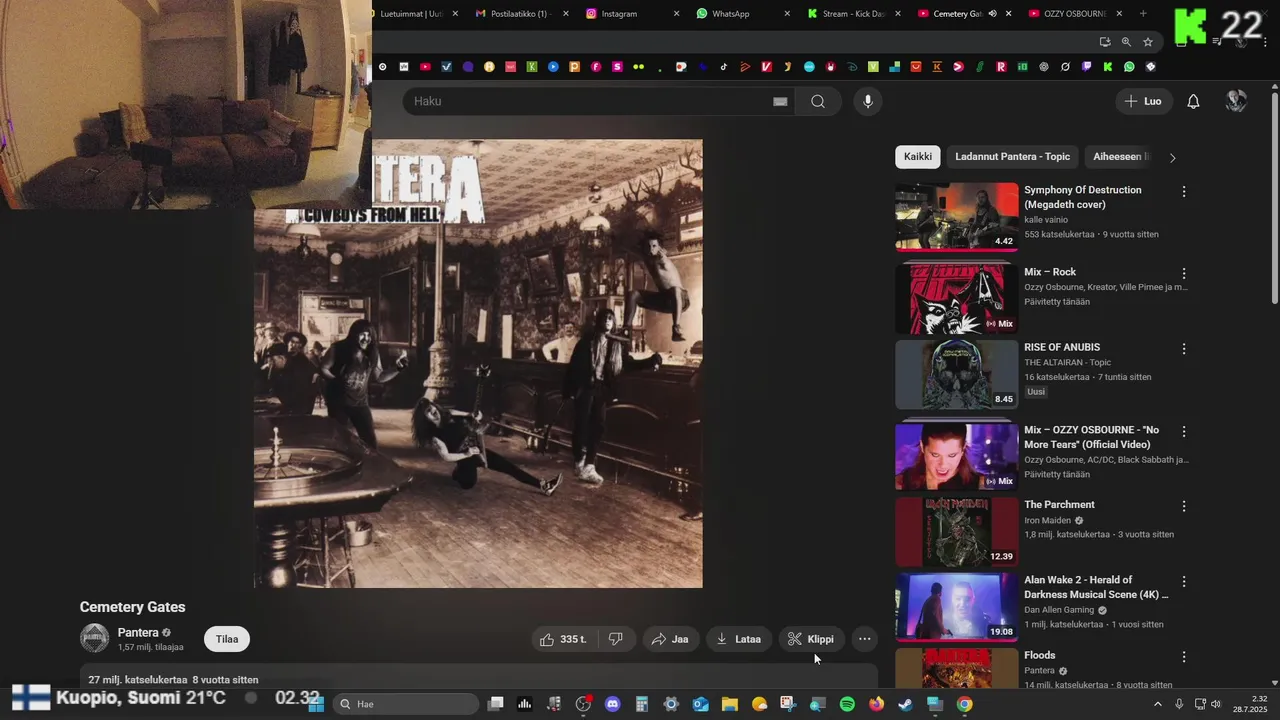The image size is (1280, 720).
Task: Click the YouTube search magnifier button
Action: coord(818,101)
